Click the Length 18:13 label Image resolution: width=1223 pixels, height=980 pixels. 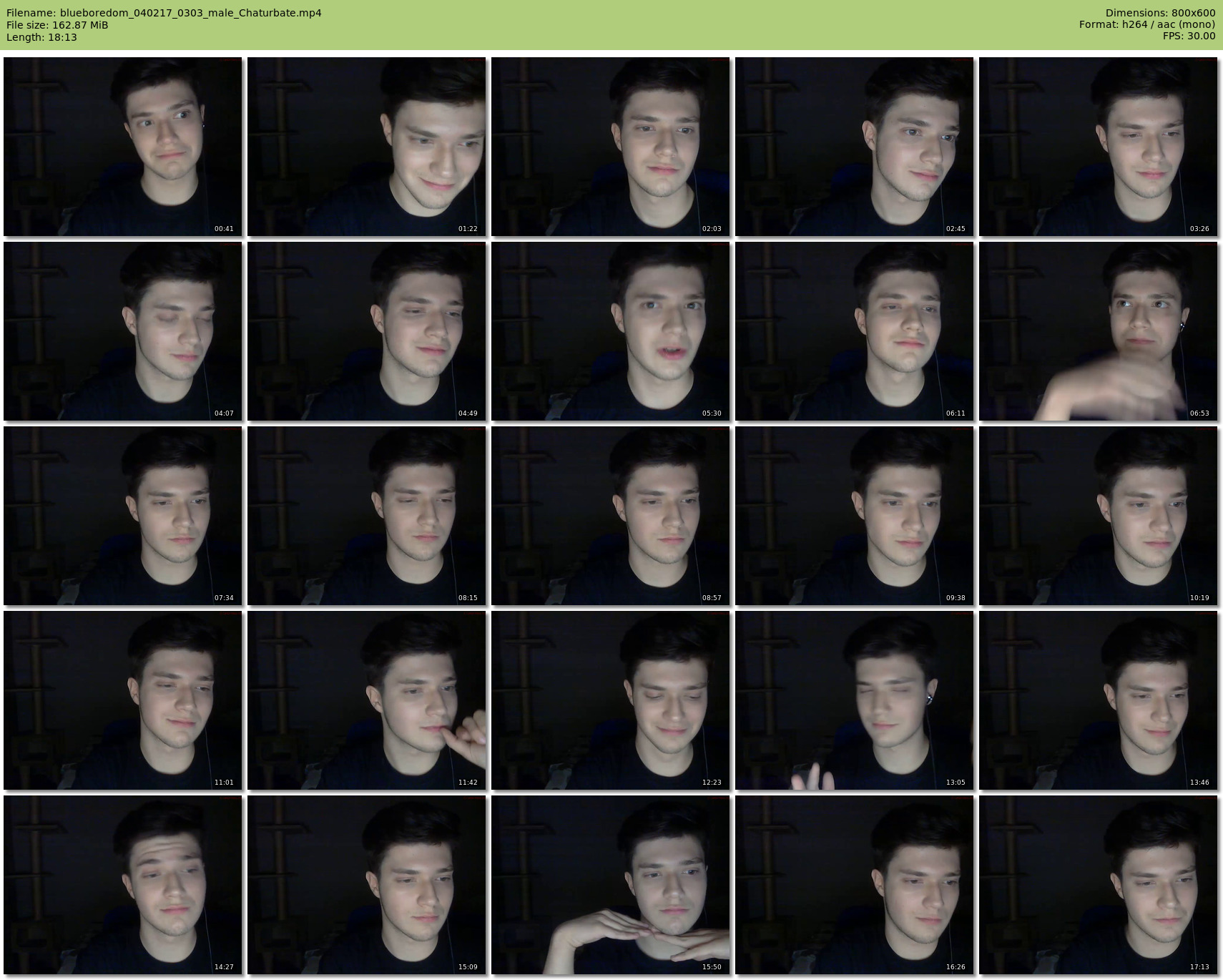(41, 37)
